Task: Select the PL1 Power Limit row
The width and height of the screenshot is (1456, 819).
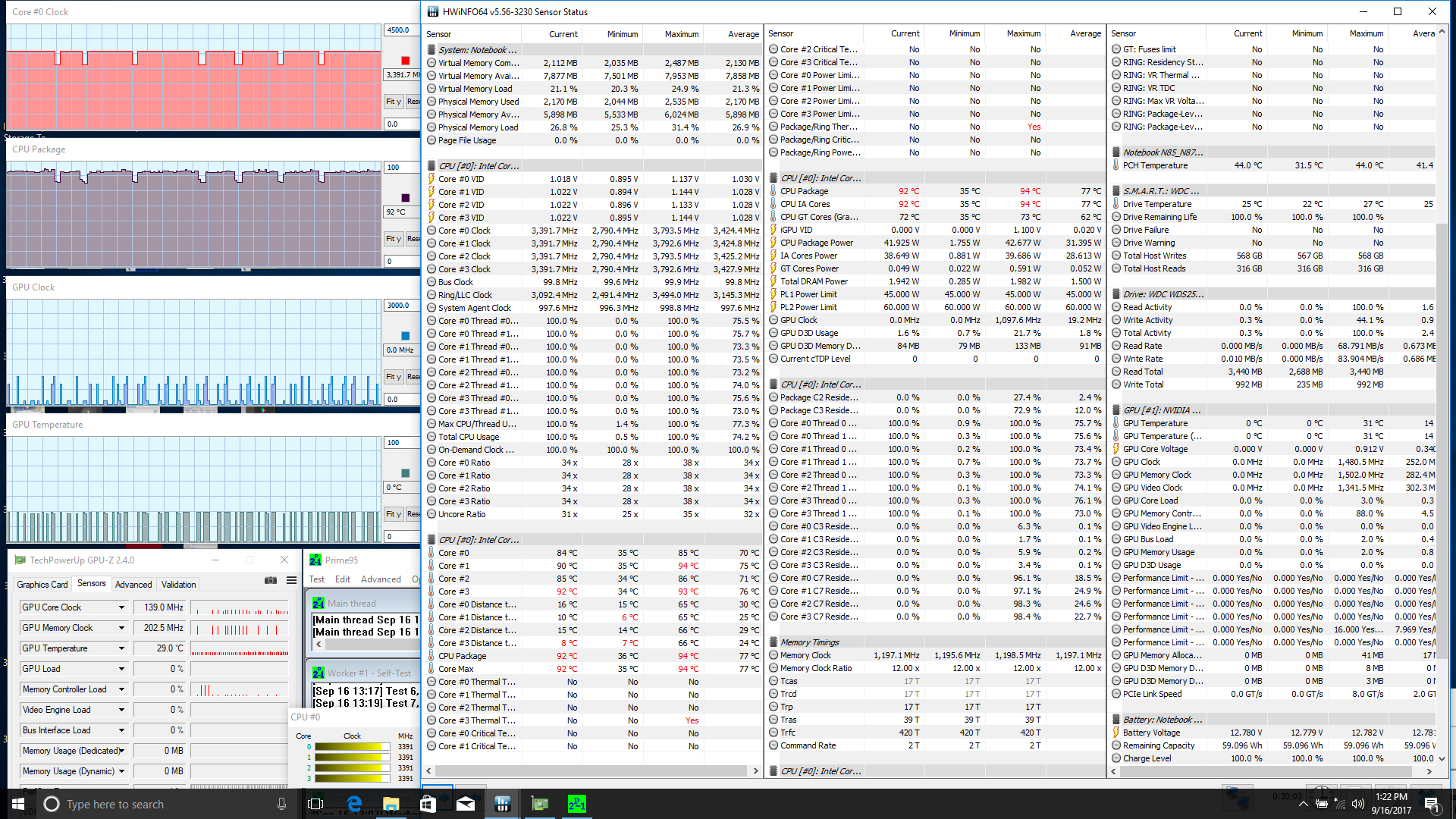Action: tap(935, 294)
